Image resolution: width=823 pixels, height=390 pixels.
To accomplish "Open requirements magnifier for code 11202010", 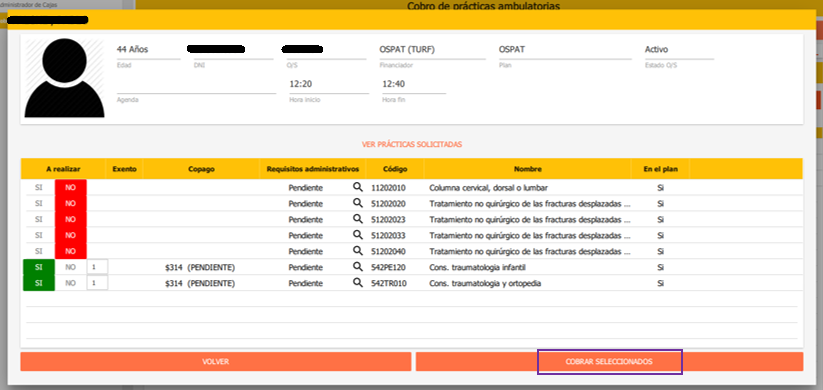I will tap(358, 187).
